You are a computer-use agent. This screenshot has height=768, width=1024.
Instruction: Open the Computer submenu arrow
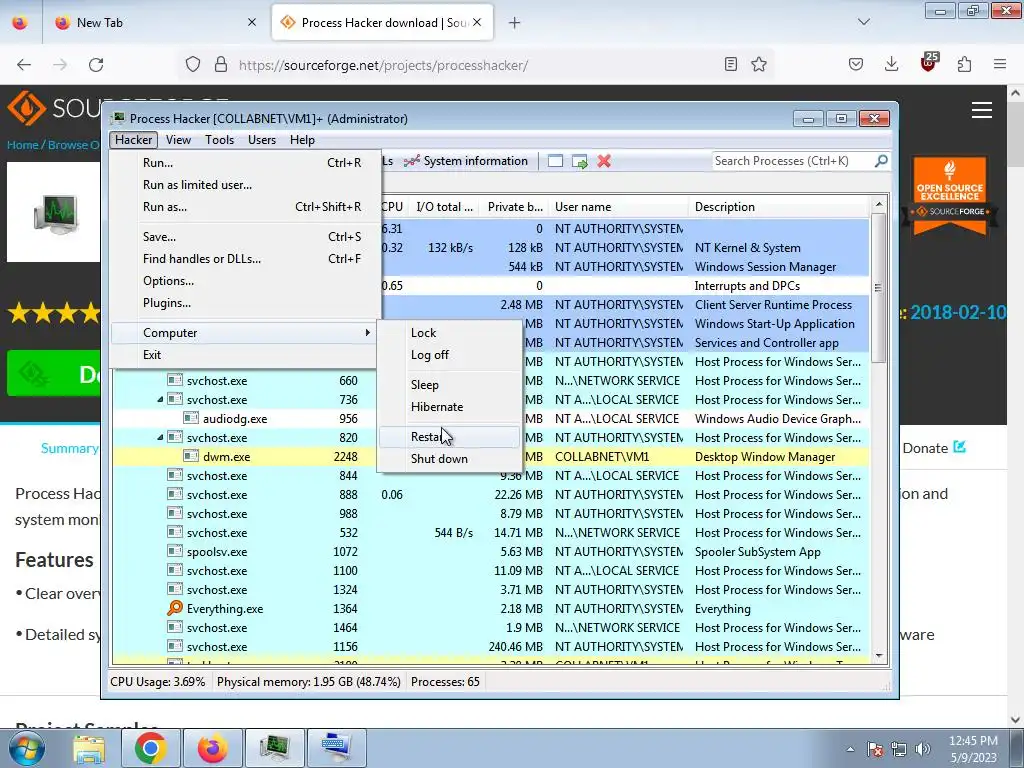[x=368, y=333]
